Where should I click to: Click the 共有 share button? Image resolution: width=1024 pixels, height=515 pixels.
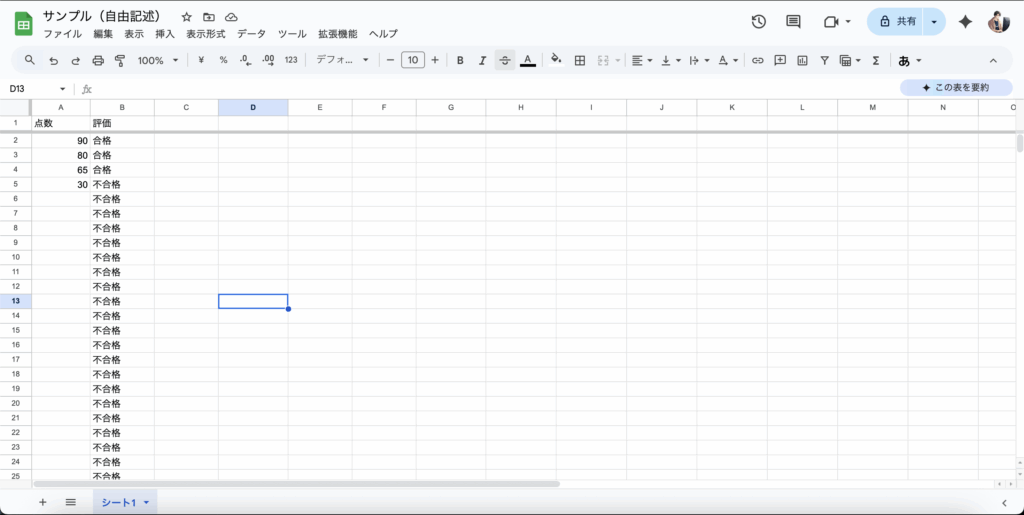[x=895, y=22]
